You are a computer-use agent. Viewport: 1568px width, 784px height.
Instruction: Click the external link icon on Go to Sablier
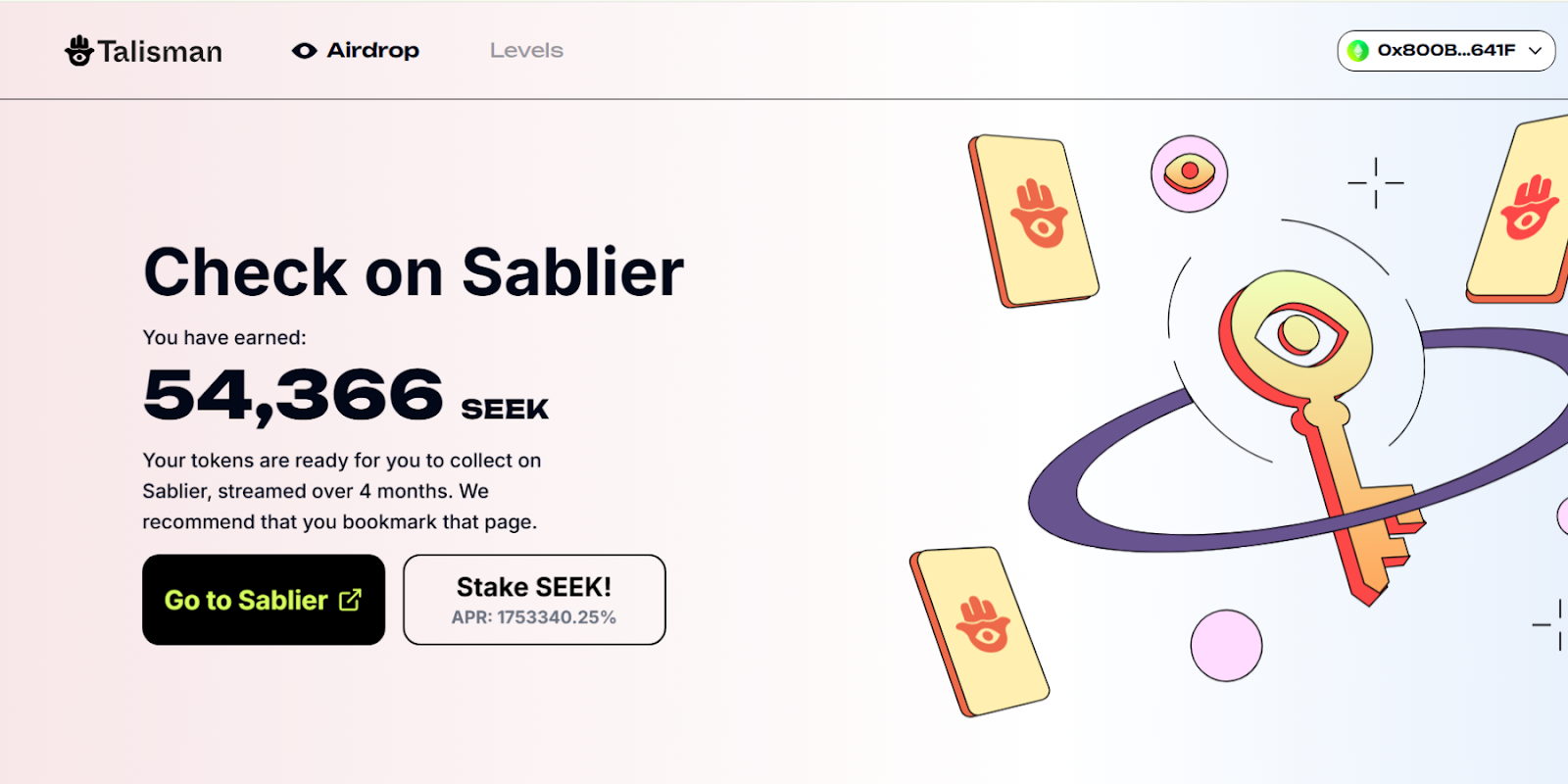(x=350, y=600)
